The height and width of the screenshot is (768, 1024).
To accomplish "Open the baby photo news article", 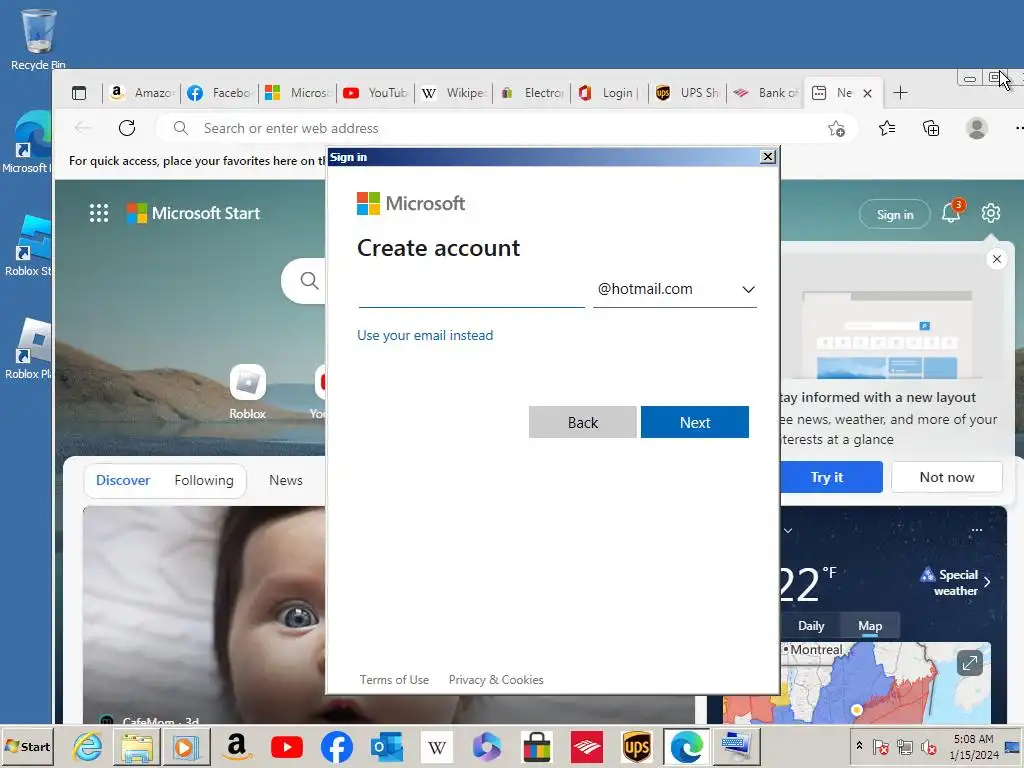I will pyautogui.click(x=204, y=615).
